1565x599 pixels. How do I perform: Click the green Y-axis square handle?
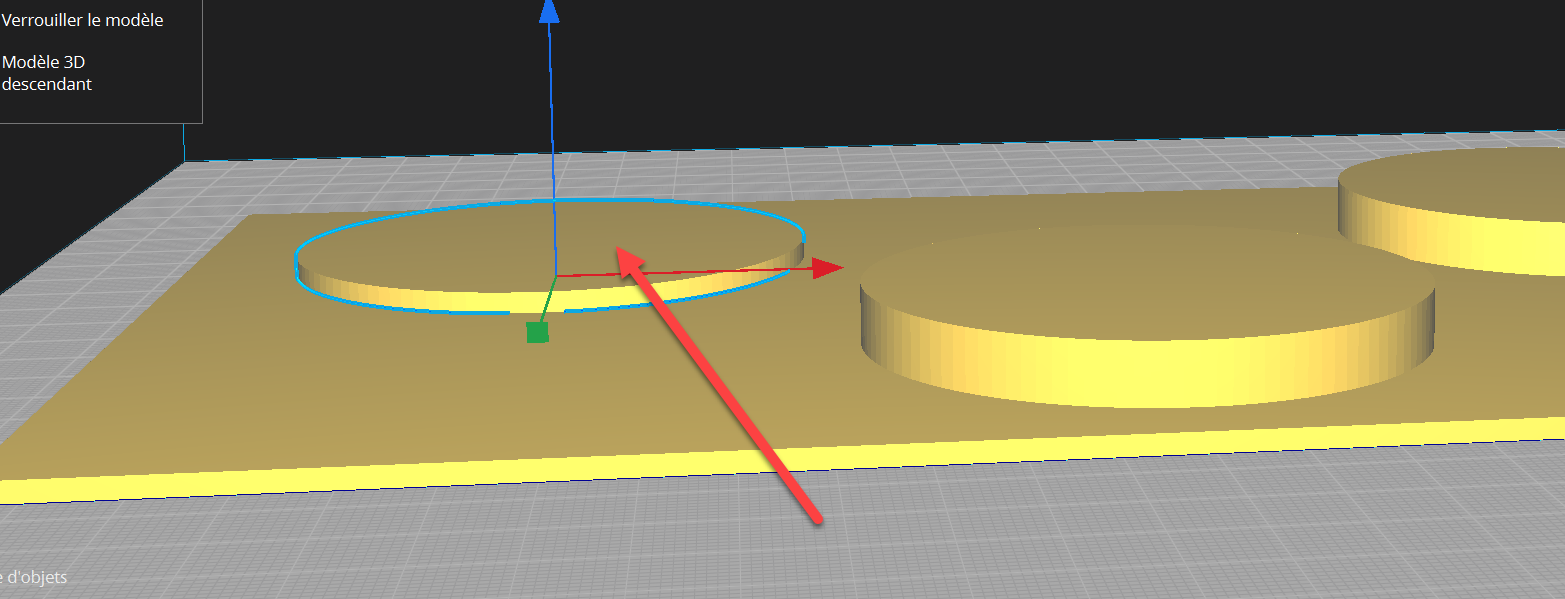point(538,332)
